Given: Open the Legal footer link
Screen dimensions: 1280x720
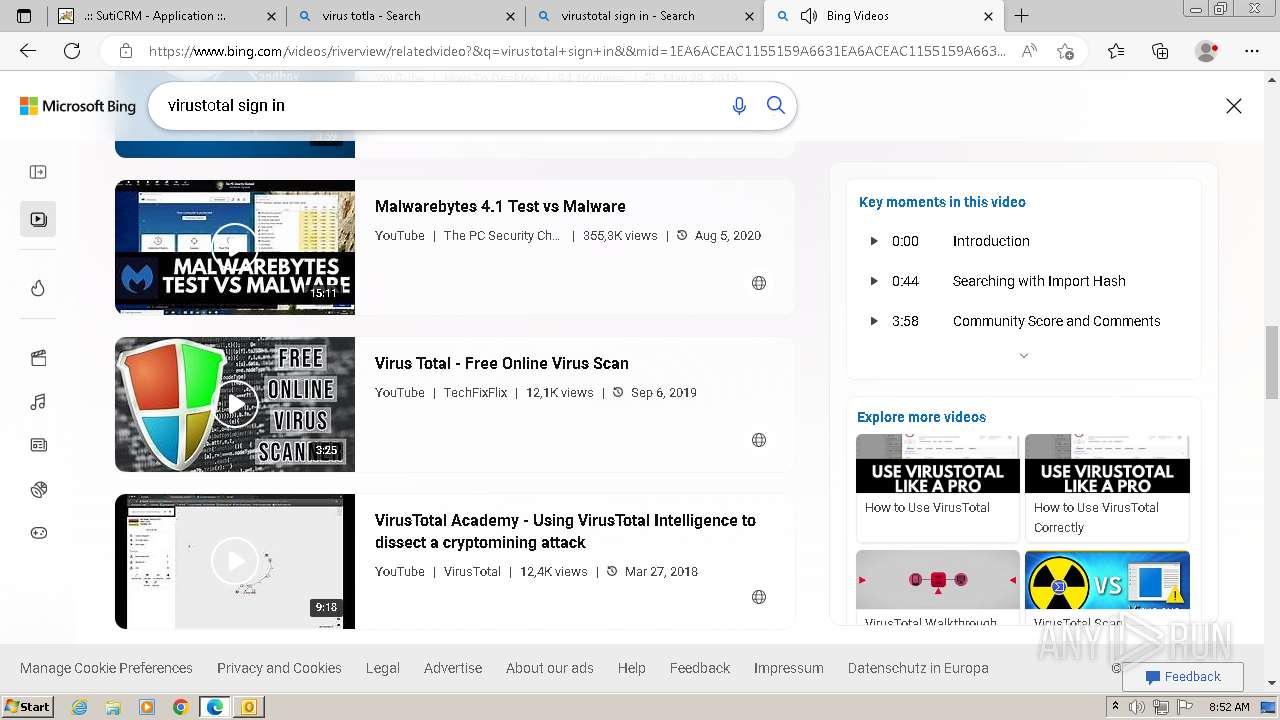Looking at the screenshot, I should tap(383, 668).
